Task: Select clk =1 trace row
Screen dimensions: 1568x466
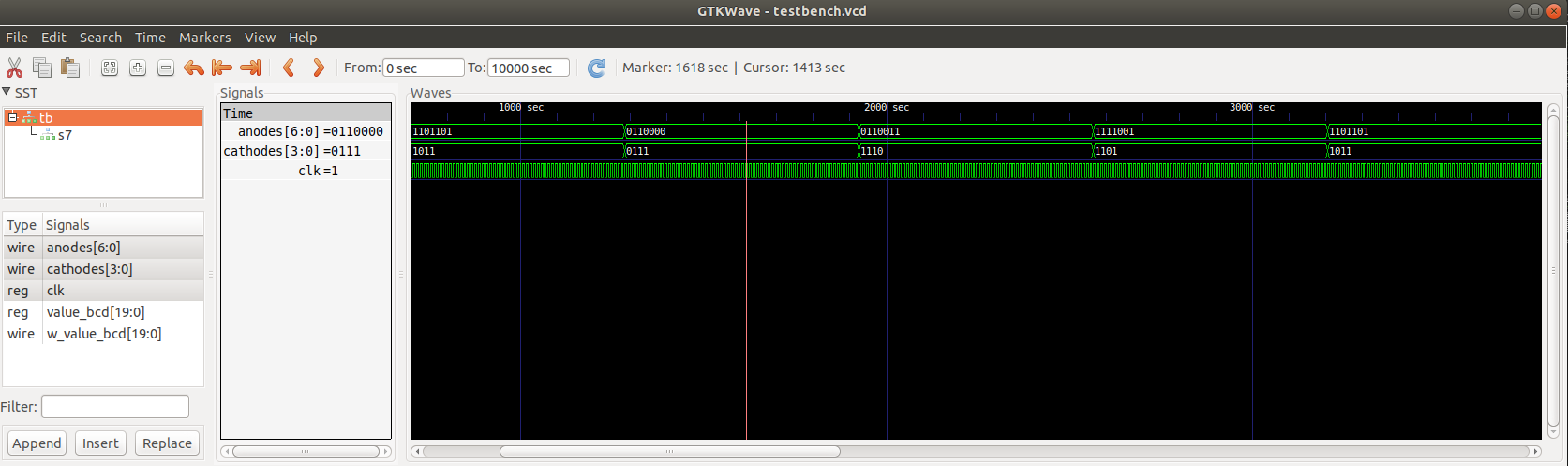Action: pyautogui.click(x=306, y=171)
